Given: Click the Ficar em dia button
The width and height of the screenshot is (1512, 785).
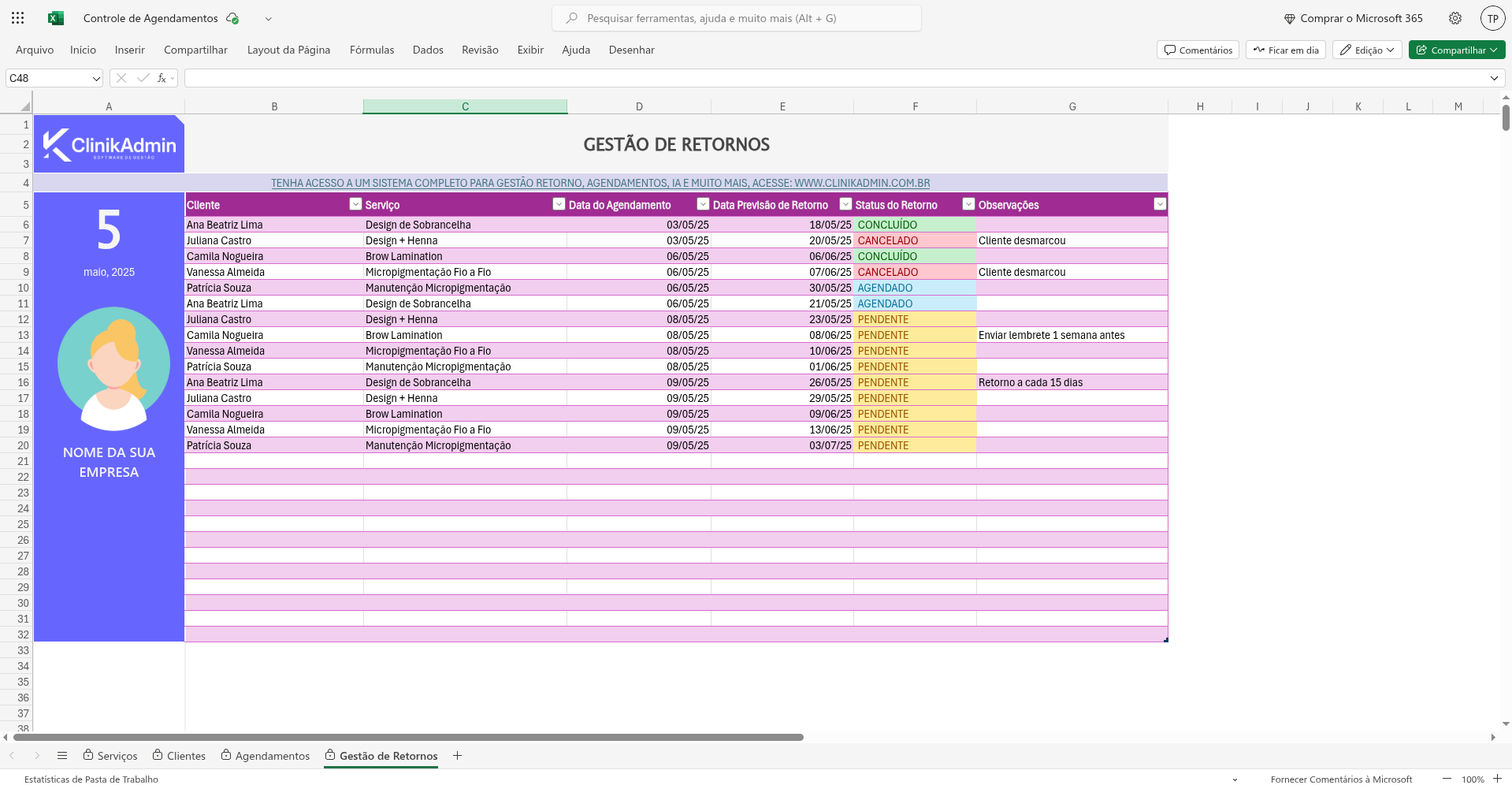Looking at the screenshot, I should point(1286,50).
